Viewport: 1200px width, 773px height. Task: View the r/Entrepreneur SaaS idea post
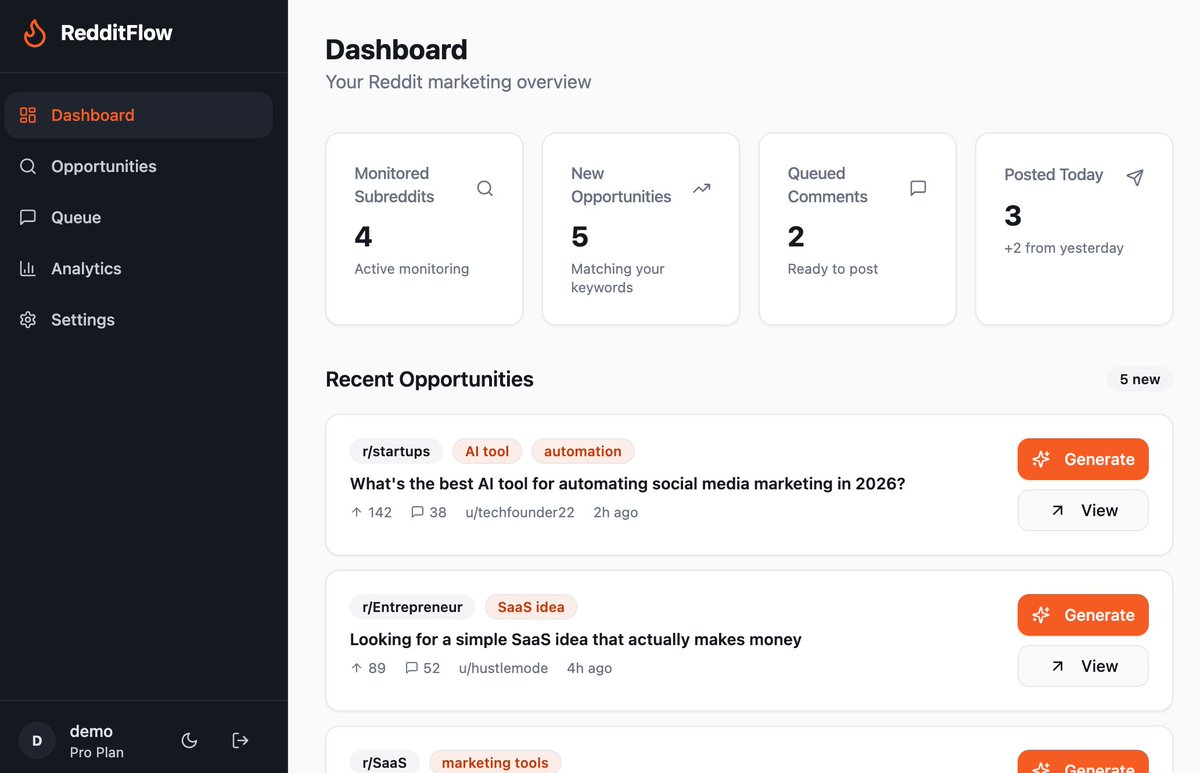click(1083, 666)
